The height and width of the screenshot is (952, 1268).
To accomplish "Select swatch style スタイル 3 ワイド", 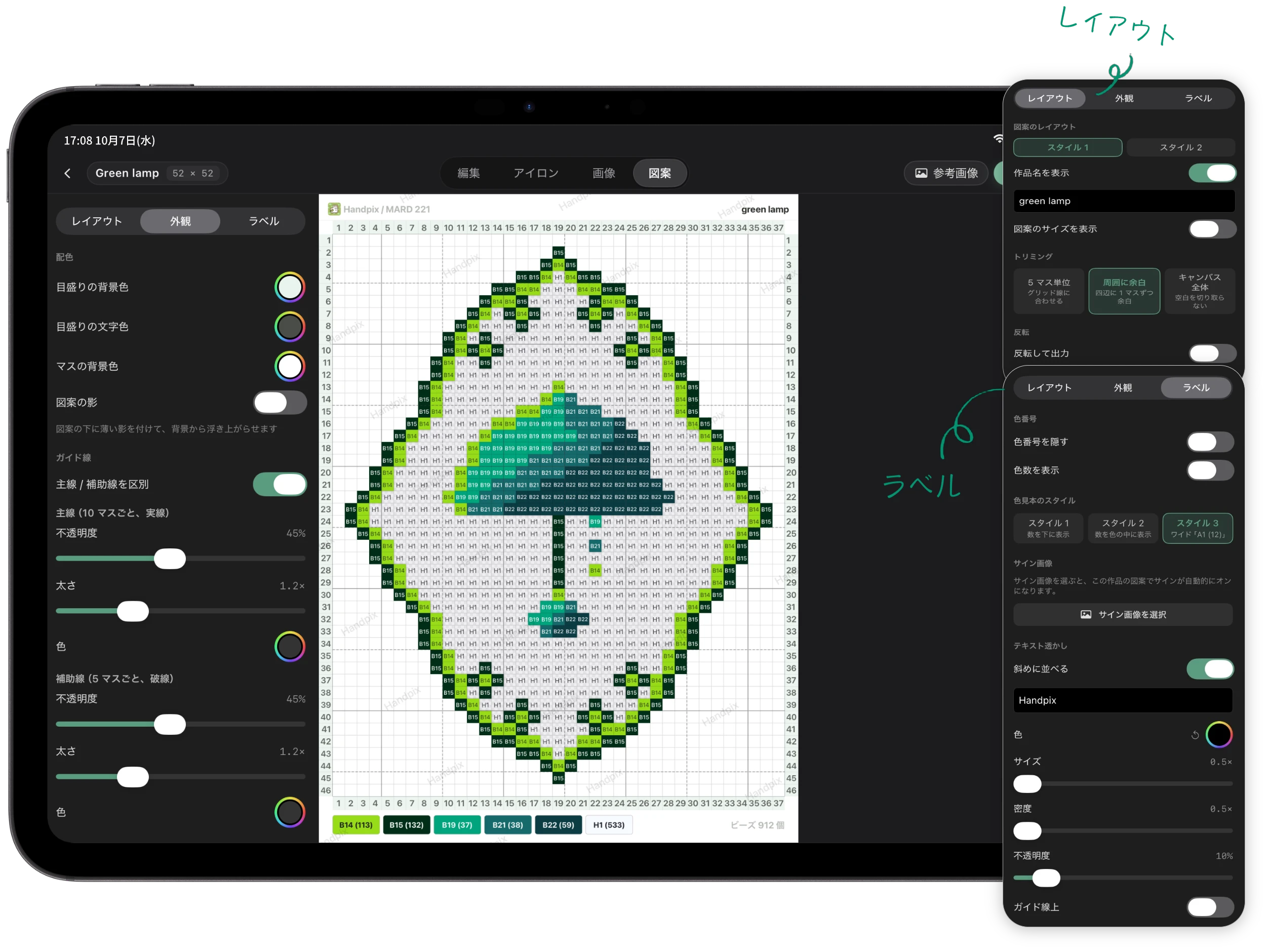I will tap(1197, 528).
